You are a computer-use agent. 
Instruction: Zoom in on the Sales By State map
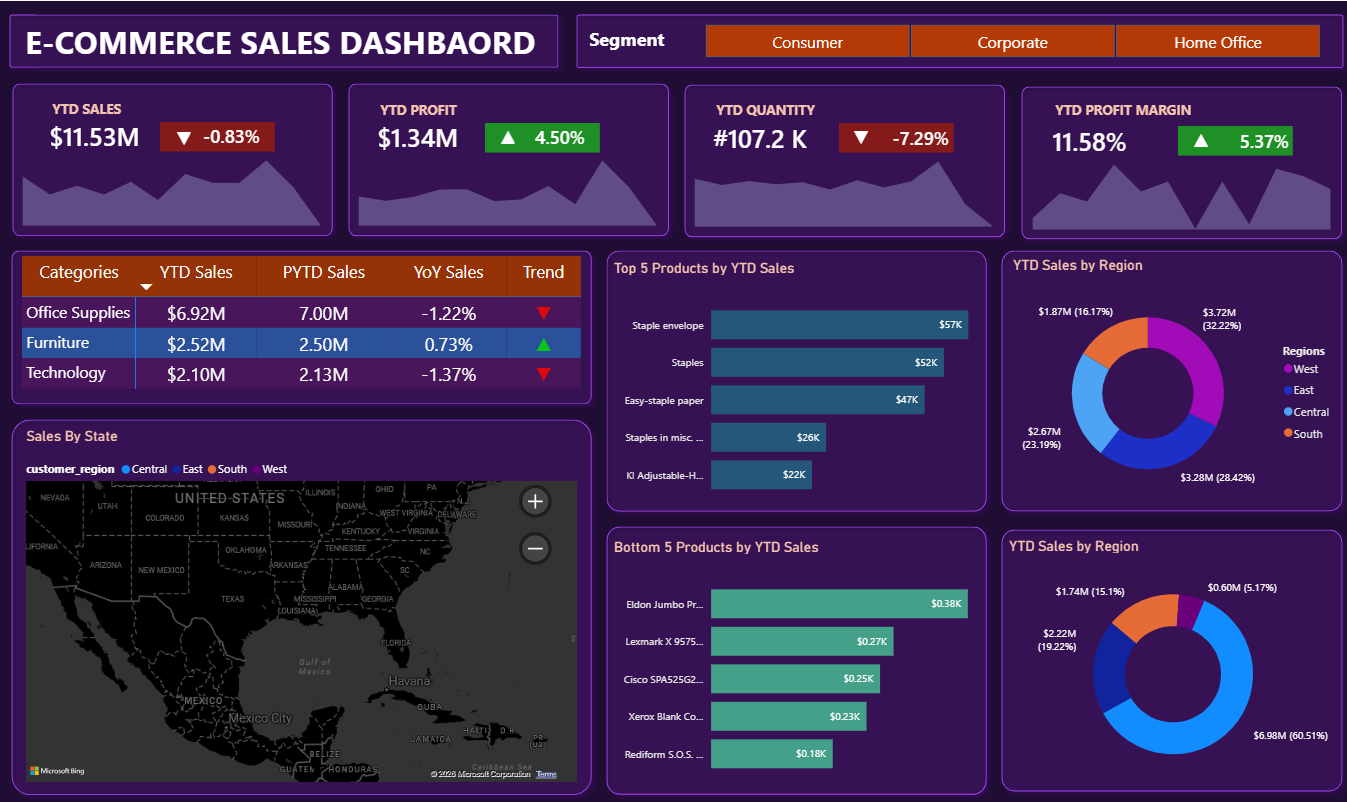pyautogui.click(x=535, y=502)
